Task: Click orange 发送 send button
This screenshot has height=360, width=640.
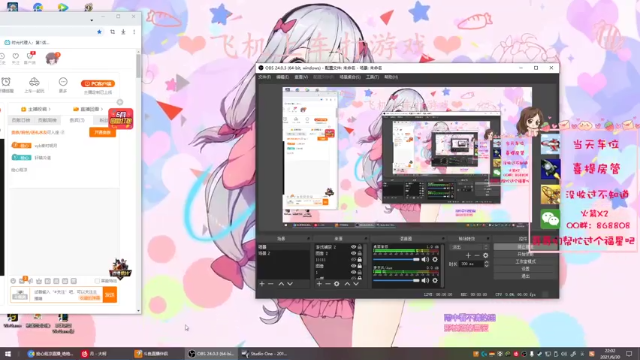Action: (x=110, y=295)
